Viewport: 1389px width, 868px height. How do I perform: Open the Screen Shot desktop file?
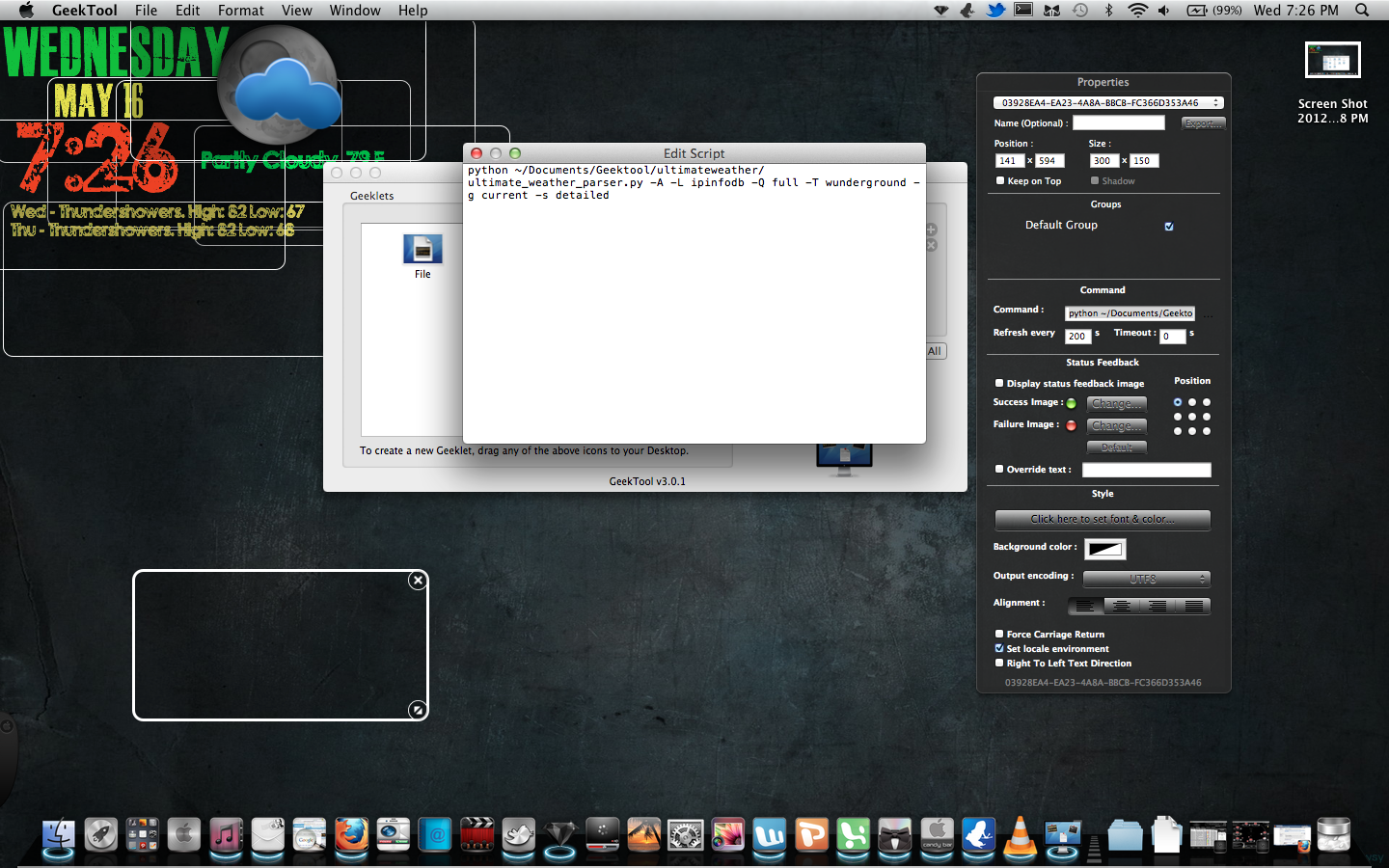pyautogui.click(x=1333, y=60)
